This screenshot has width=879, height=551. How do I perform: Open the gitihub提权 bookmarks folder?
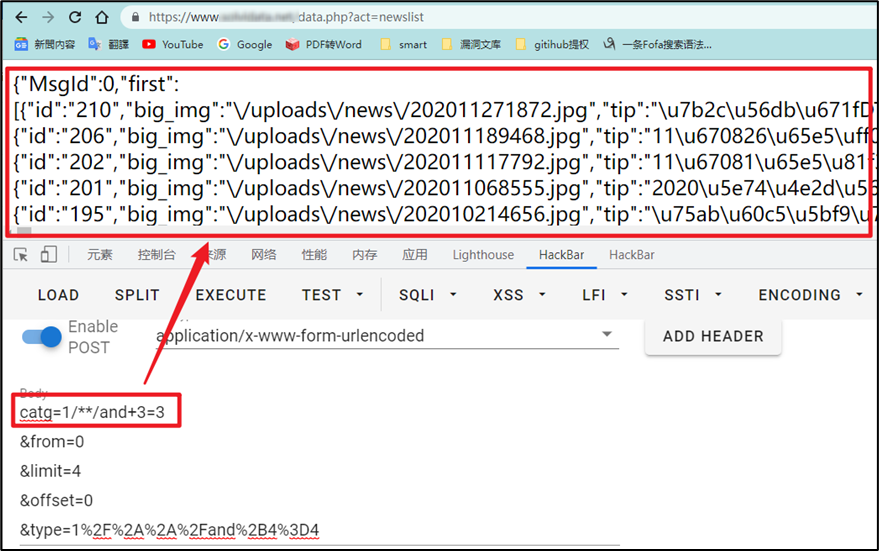point(552,44)
